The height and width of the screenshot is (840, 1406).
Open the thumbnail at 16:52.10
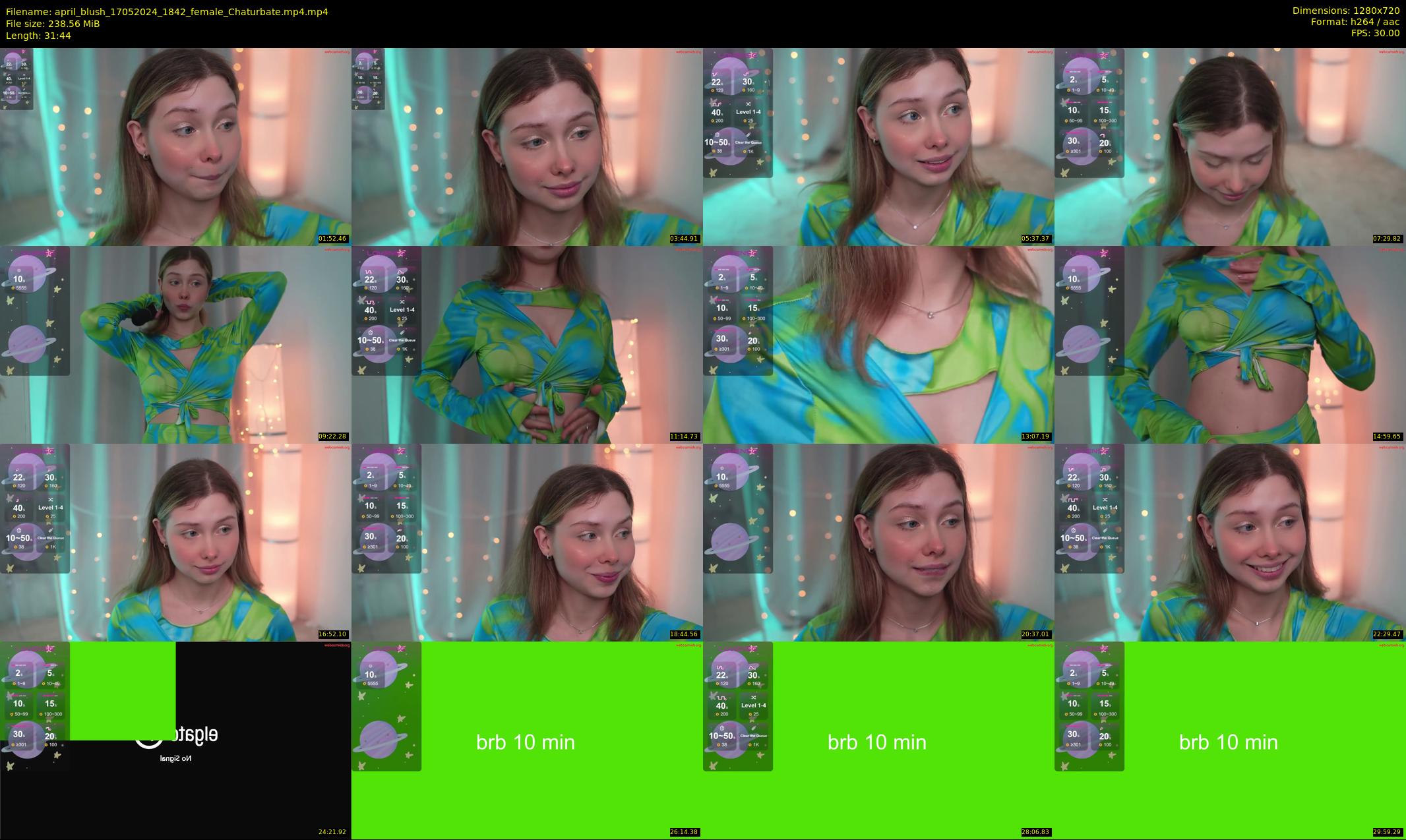click(x=175, y=542)
